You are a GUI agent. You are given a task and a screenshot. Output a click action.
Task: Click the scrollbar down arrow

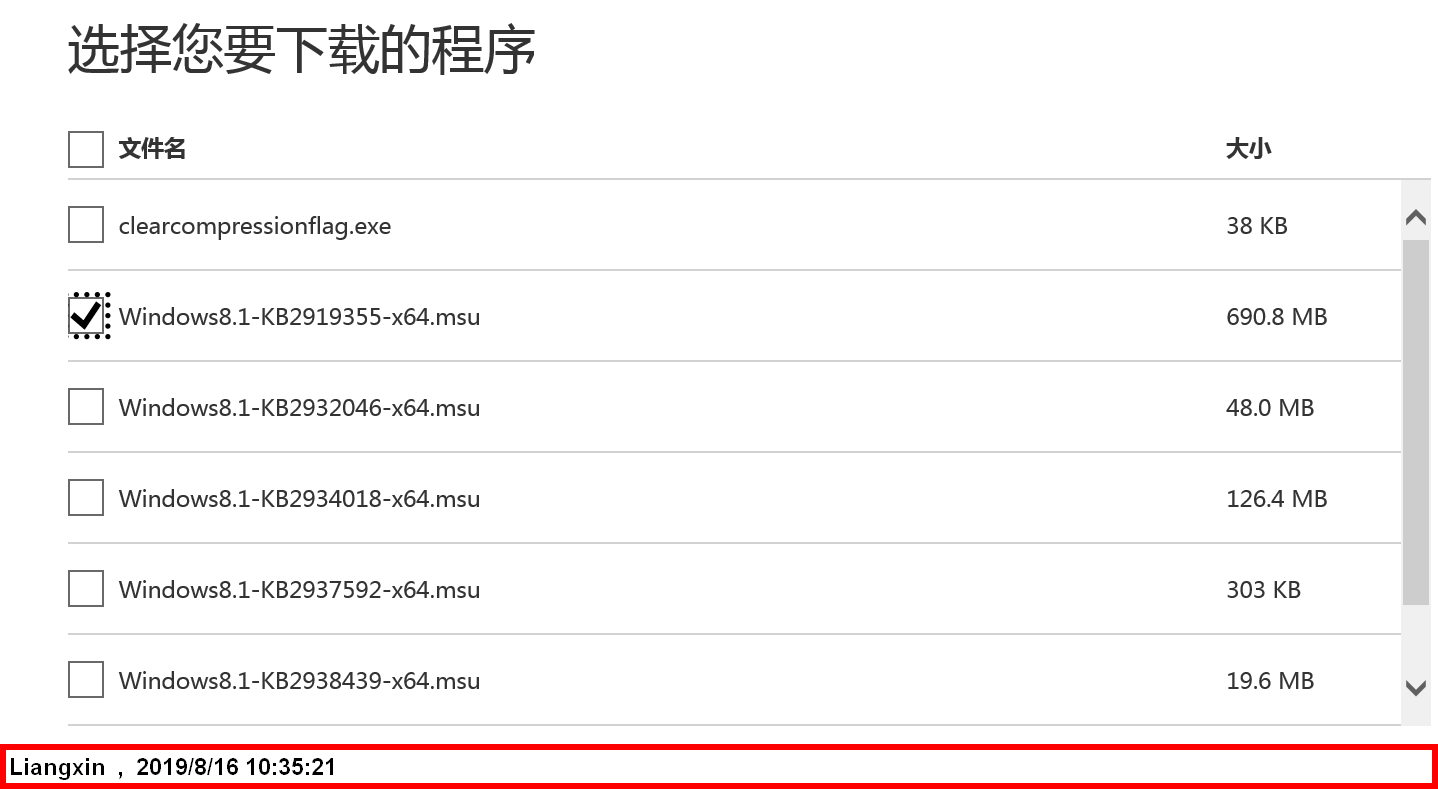[x=1415, y=687]
